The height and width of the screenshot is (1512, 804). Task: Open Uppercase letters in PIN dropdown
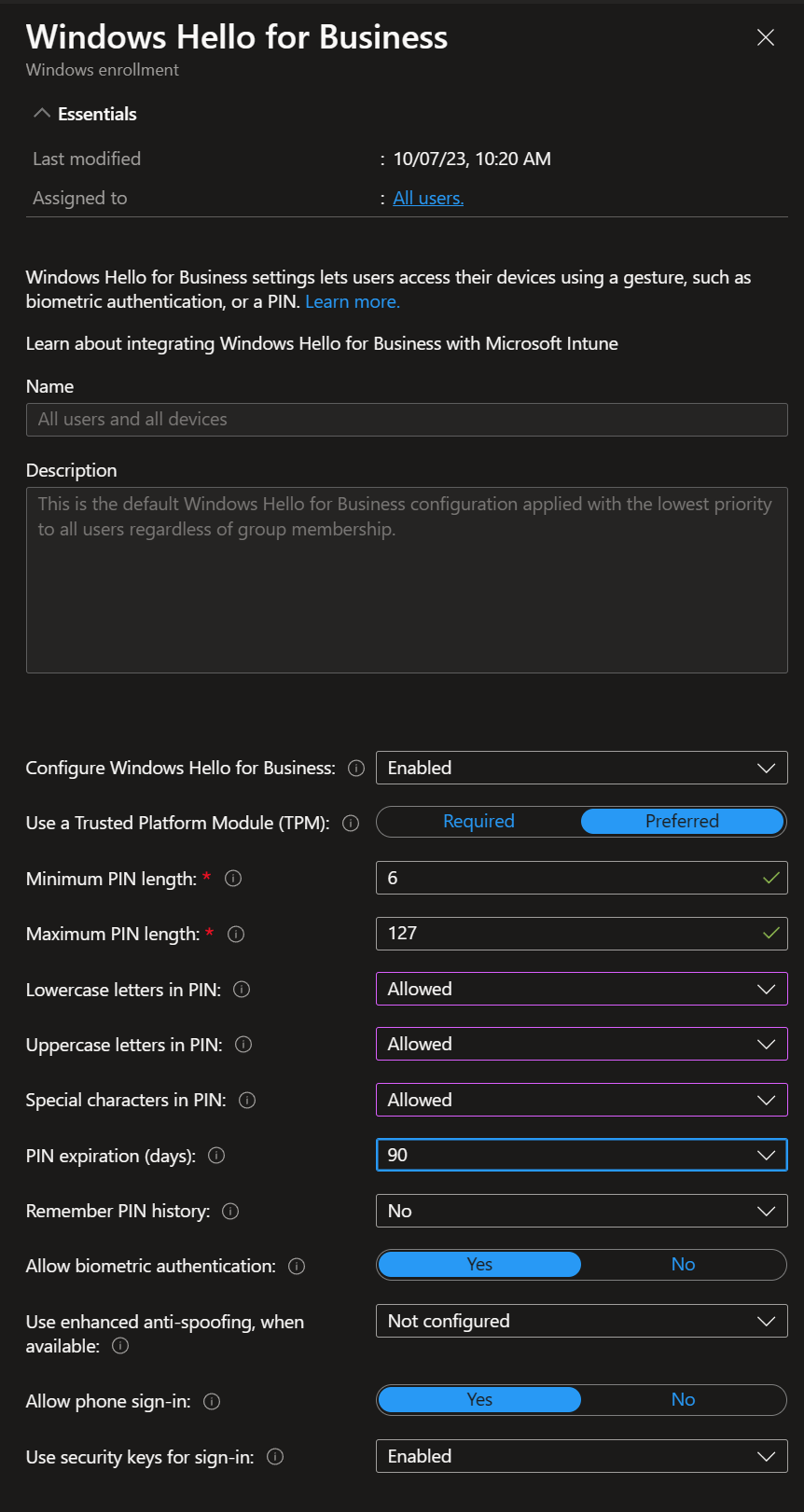coord(582,1045)
